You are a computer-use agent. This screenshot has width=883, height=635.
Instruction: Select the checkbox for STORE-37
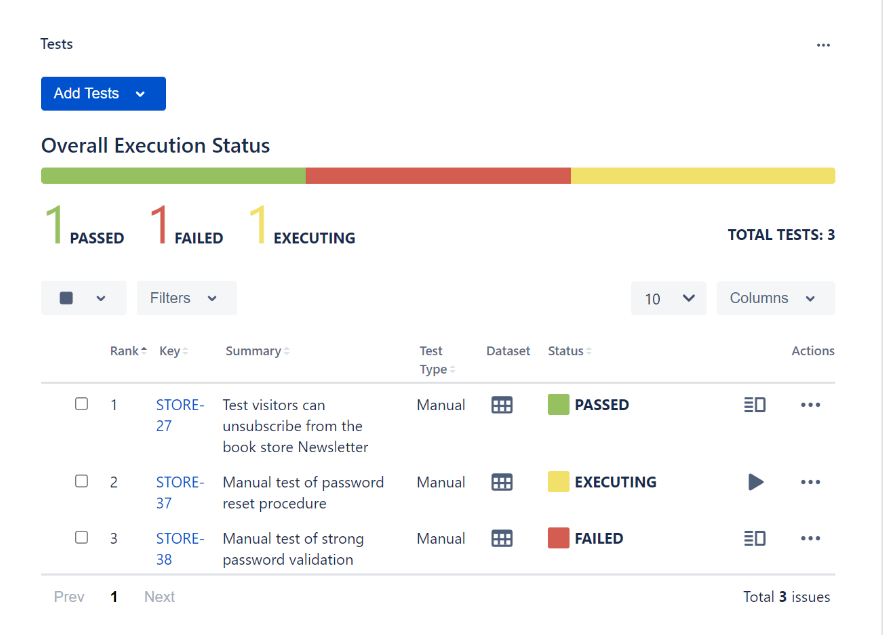pyautogui.click(x=81, y=480)
